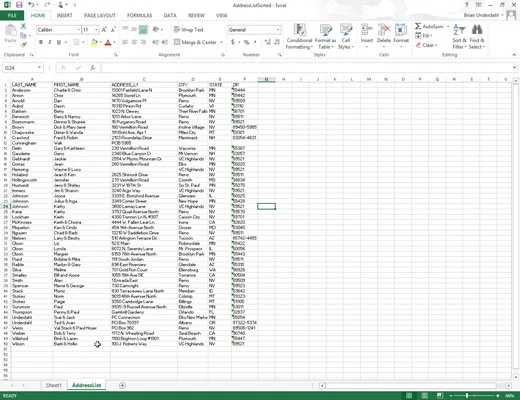The image size is (520, 400).
Task: Open the Name Box dropdown arrow
Action: 39,68
